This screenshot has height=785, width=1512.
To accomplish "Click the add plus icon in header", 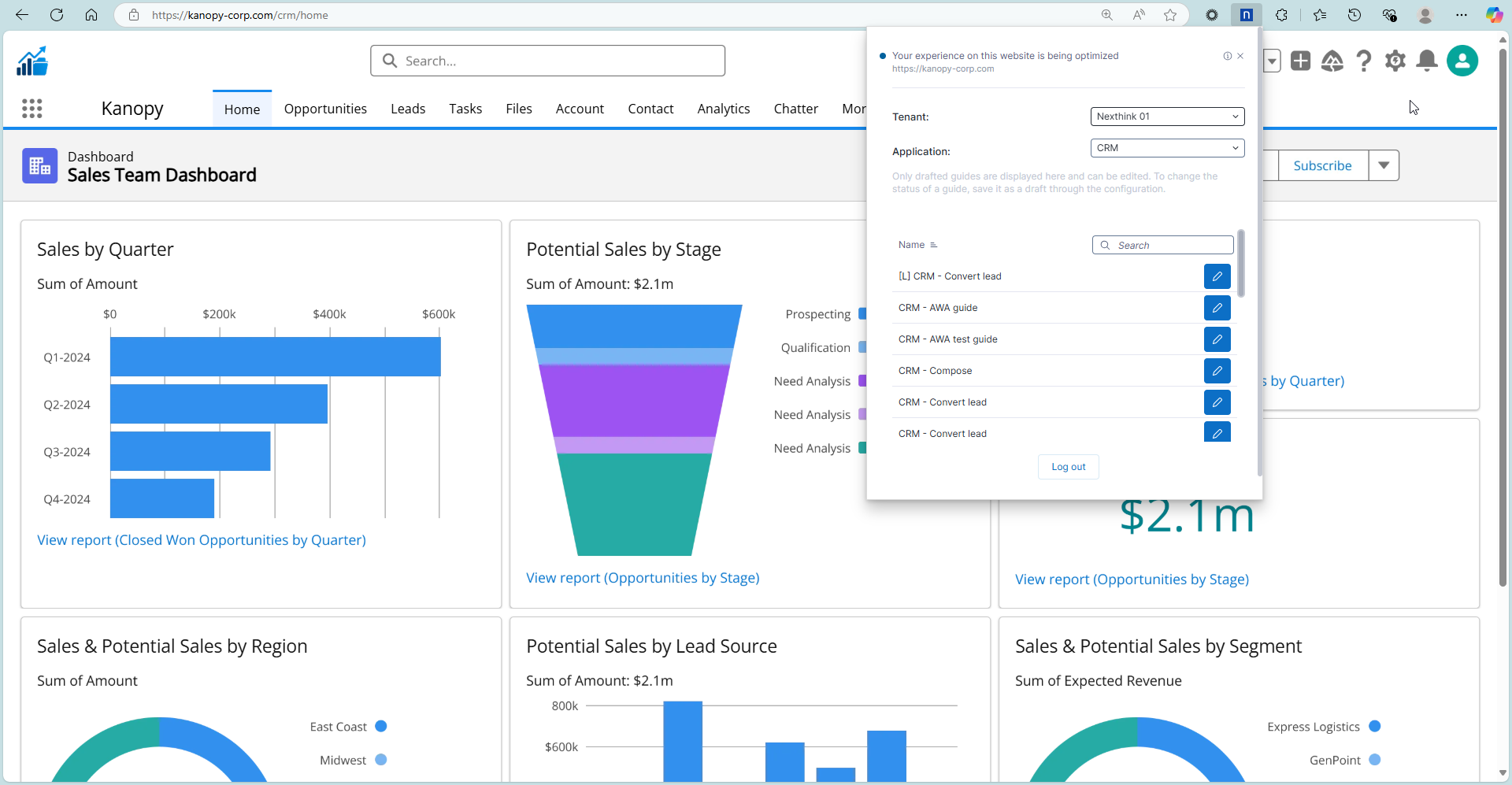I will click(x=1301, y=61).
